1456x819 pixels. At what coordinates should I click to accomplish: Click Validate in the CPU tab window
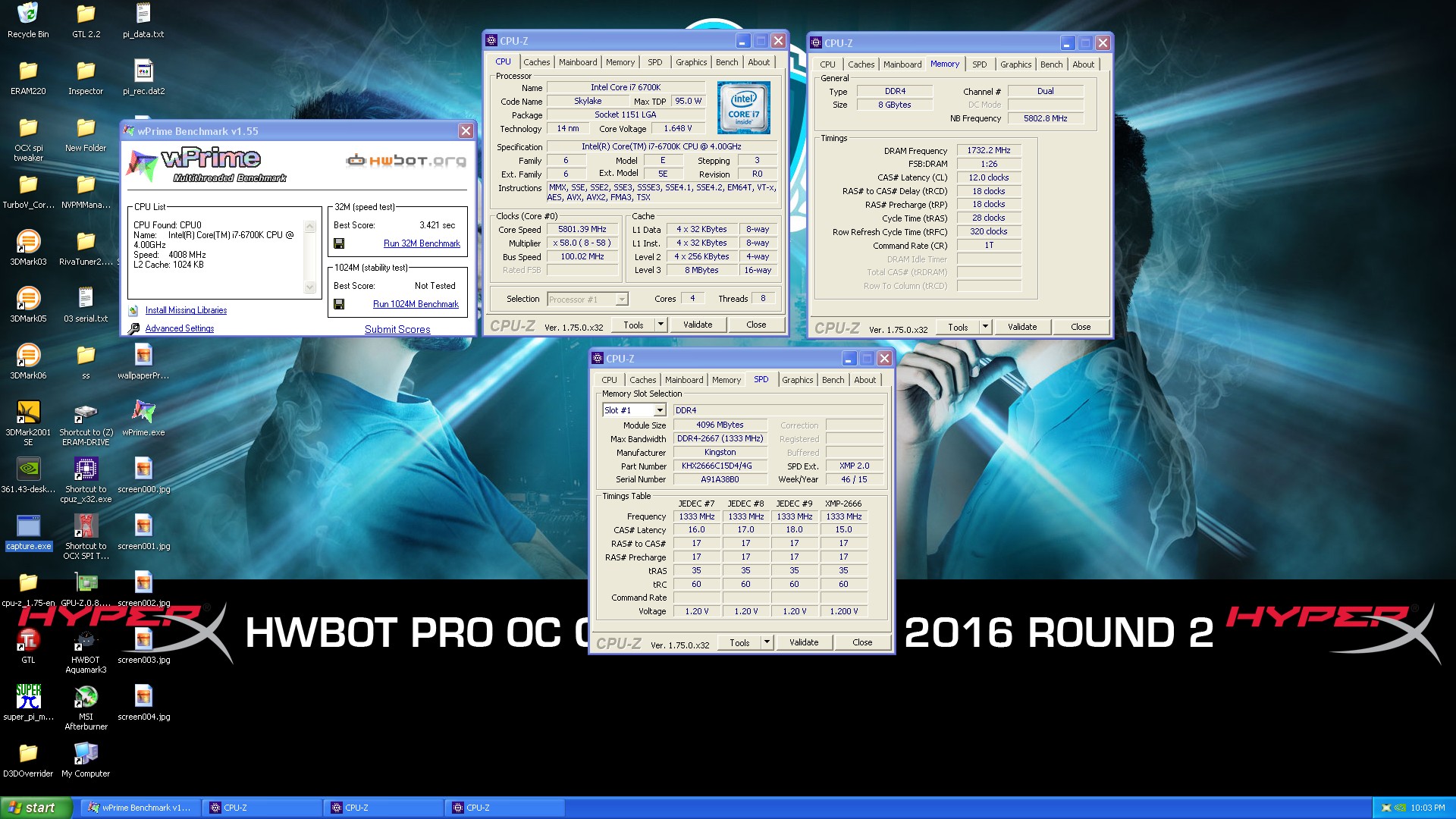(698, 325)
